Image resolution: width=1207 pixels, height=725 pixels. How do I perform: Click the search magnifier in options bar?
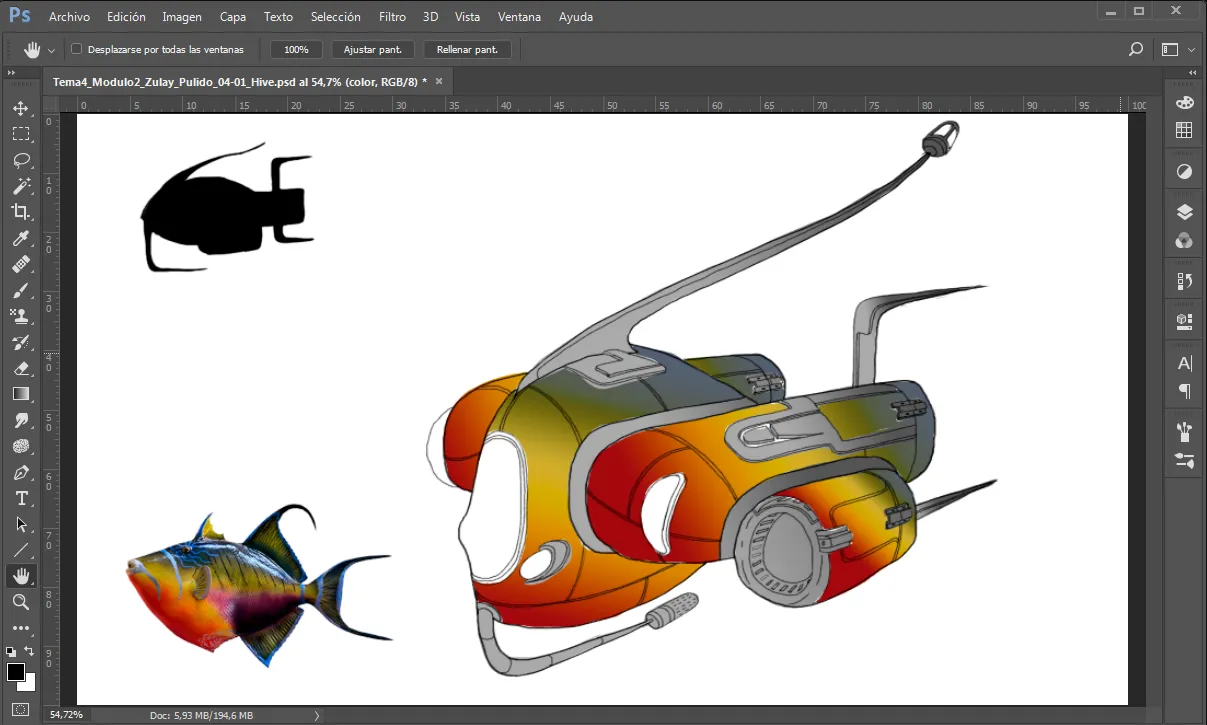pos(1136,49)
